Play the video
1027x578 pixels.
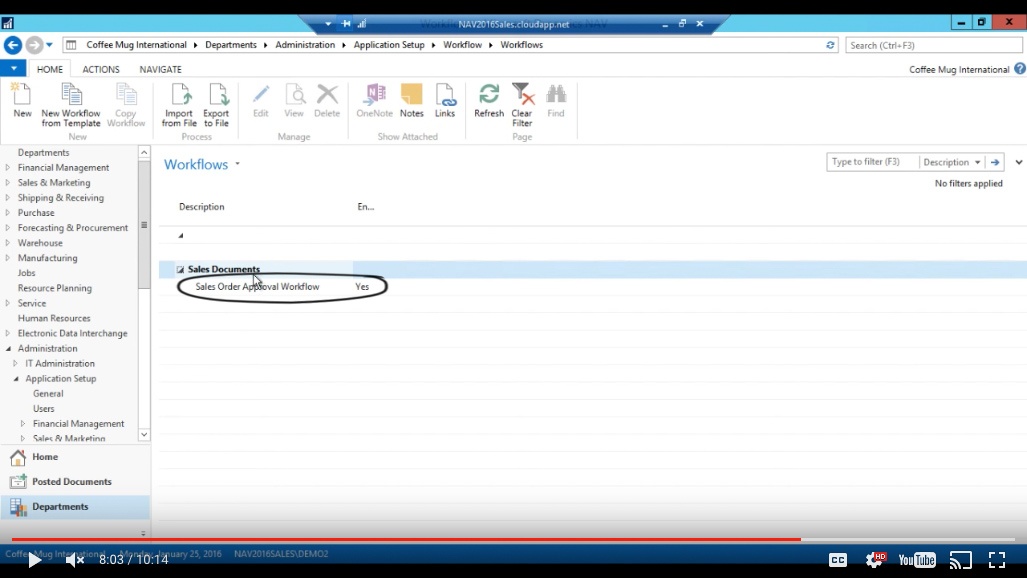point(34,560)
